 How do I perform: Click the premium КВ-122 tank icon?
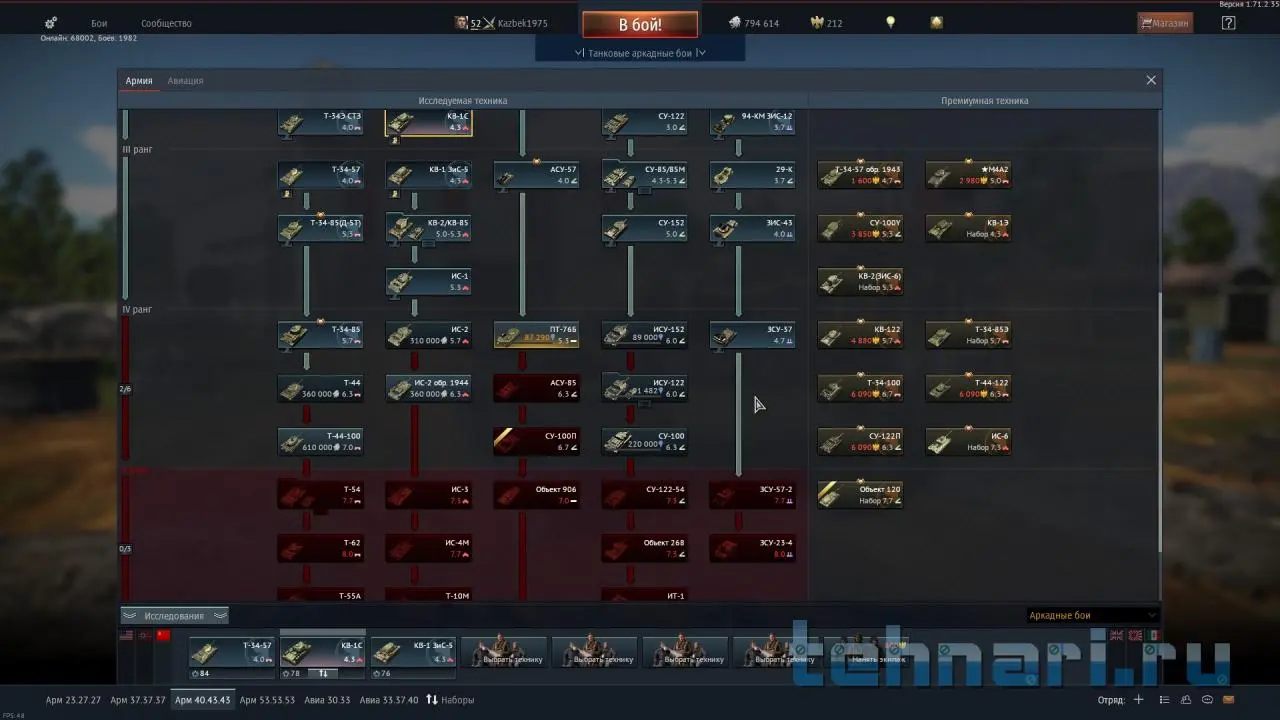(833, 335)
